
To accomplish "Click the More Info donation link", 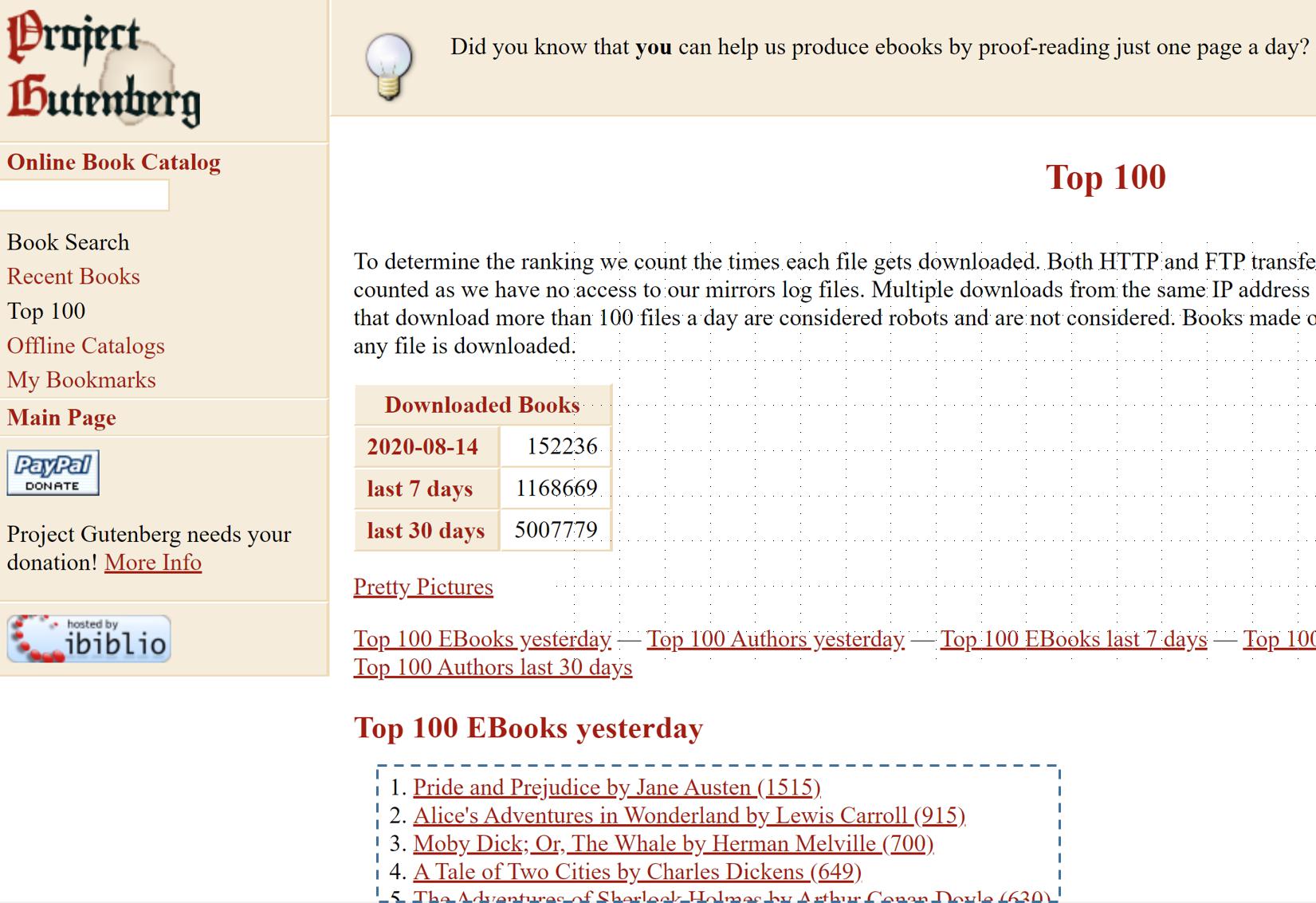I will pyautogui.click(x=153, y=563).
